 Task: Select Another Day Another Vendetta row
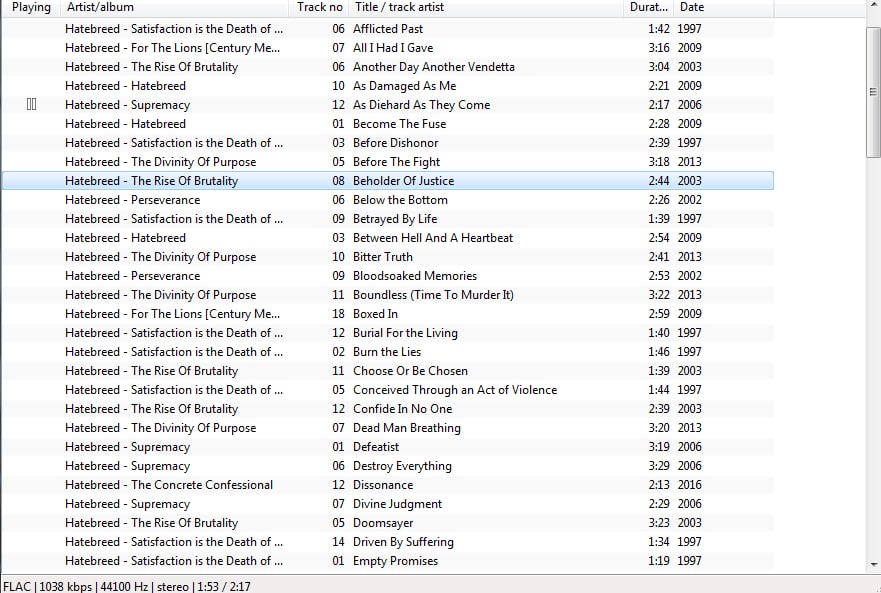pyautogui.click(x=388, y=67)
